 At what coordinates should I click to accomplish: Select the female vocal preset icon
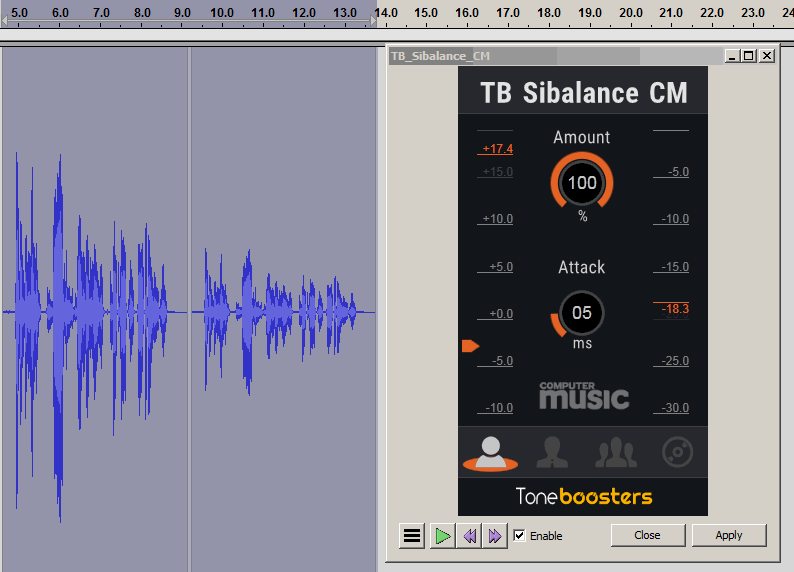pos(552,452)
